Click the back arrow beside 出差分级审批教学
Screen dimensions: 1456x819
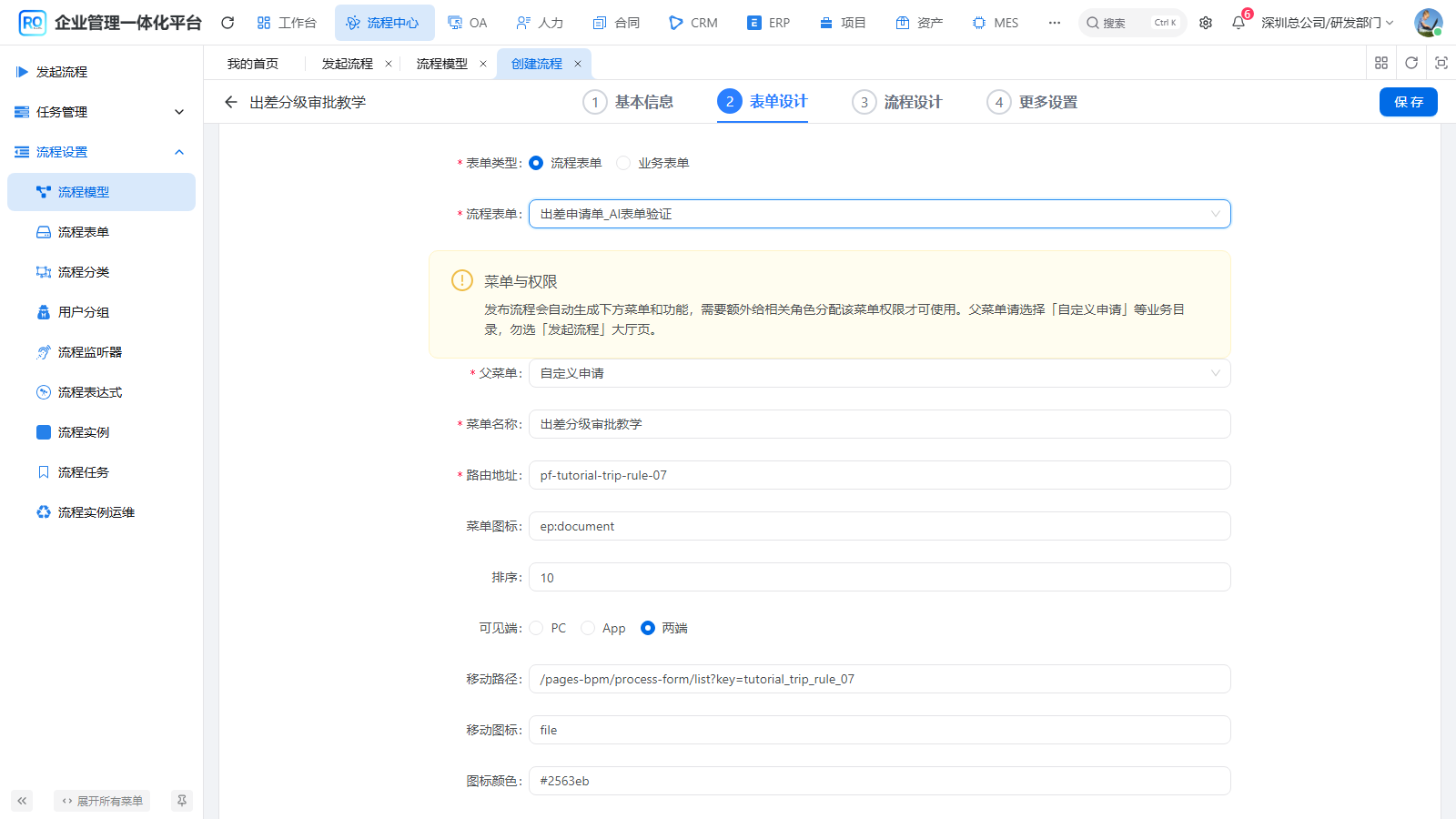231,102
